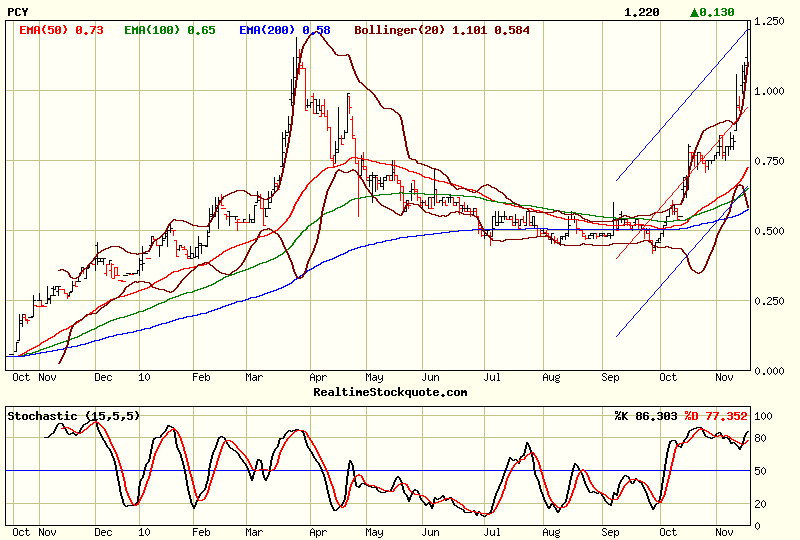Select the EMA(50) 0.73 legend entry

(x=61, y=30)
